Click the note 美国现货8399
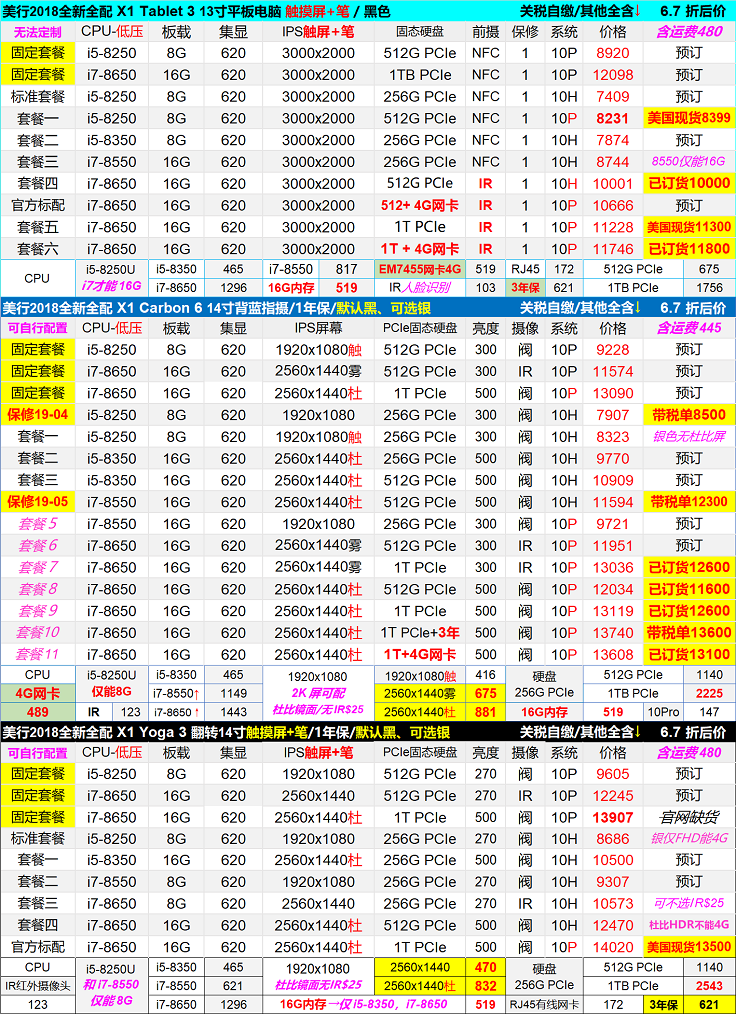The height and width of the screenshot is (1014, 736). 689,118
